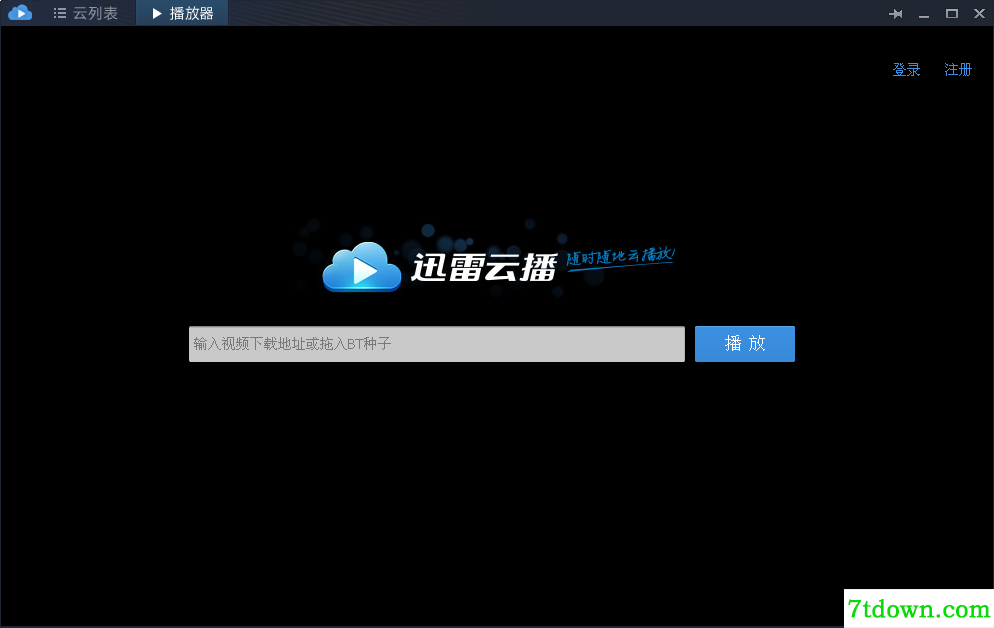The height and width of the screenshot is (628, 994).
Task: Open the 注册 register link
Action: (x=957, y=70)
